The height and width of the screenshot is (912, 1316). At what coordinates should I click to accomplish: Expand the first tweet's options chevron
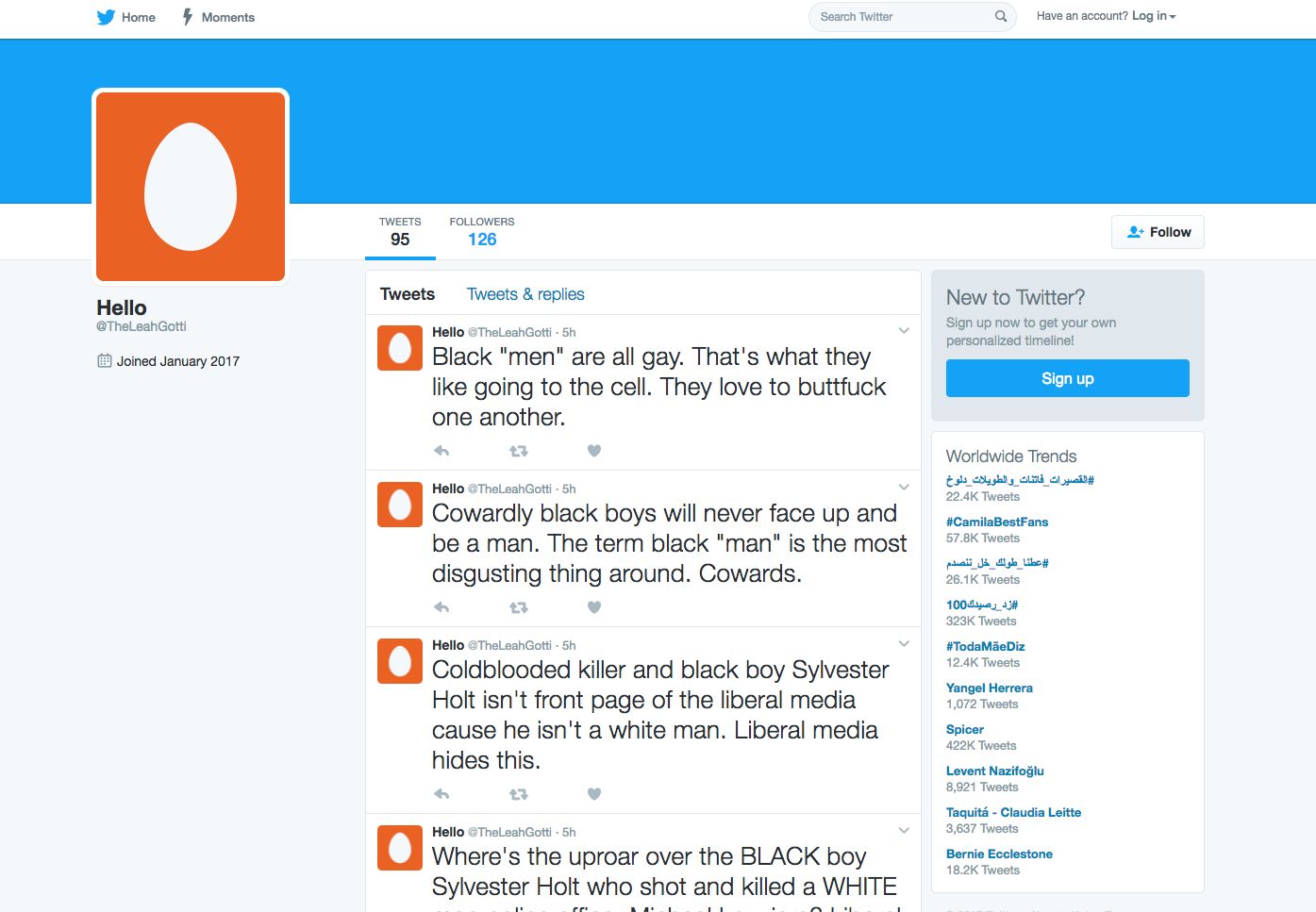click(904, 331)
